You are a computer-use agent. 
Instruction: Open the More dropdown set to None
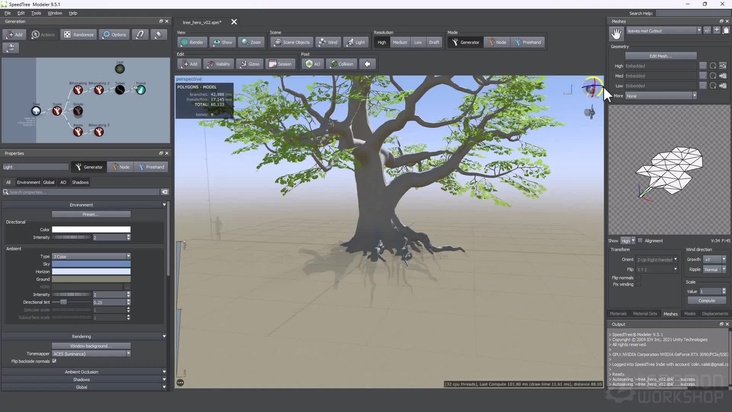click(661, 96)
